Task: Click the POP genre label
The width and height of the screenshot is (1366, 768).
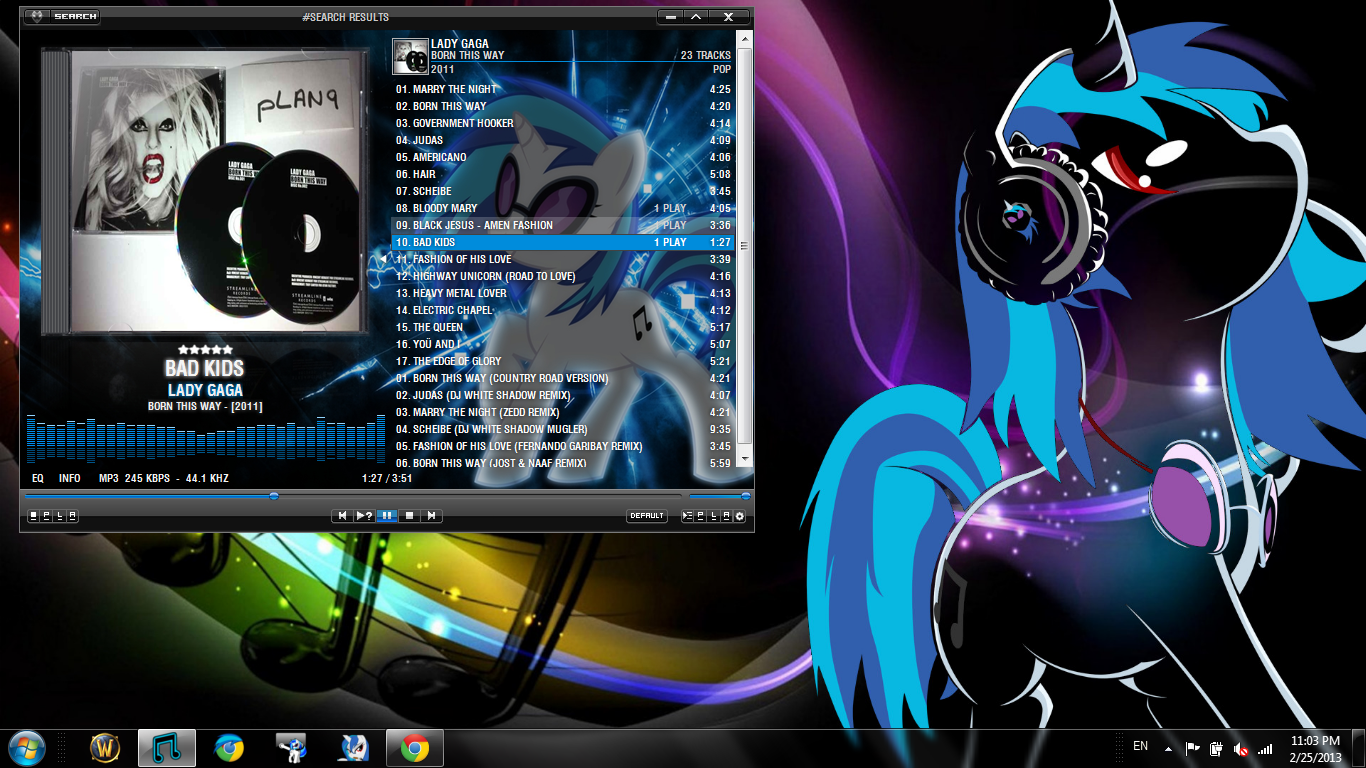Action: coord(722,70)
